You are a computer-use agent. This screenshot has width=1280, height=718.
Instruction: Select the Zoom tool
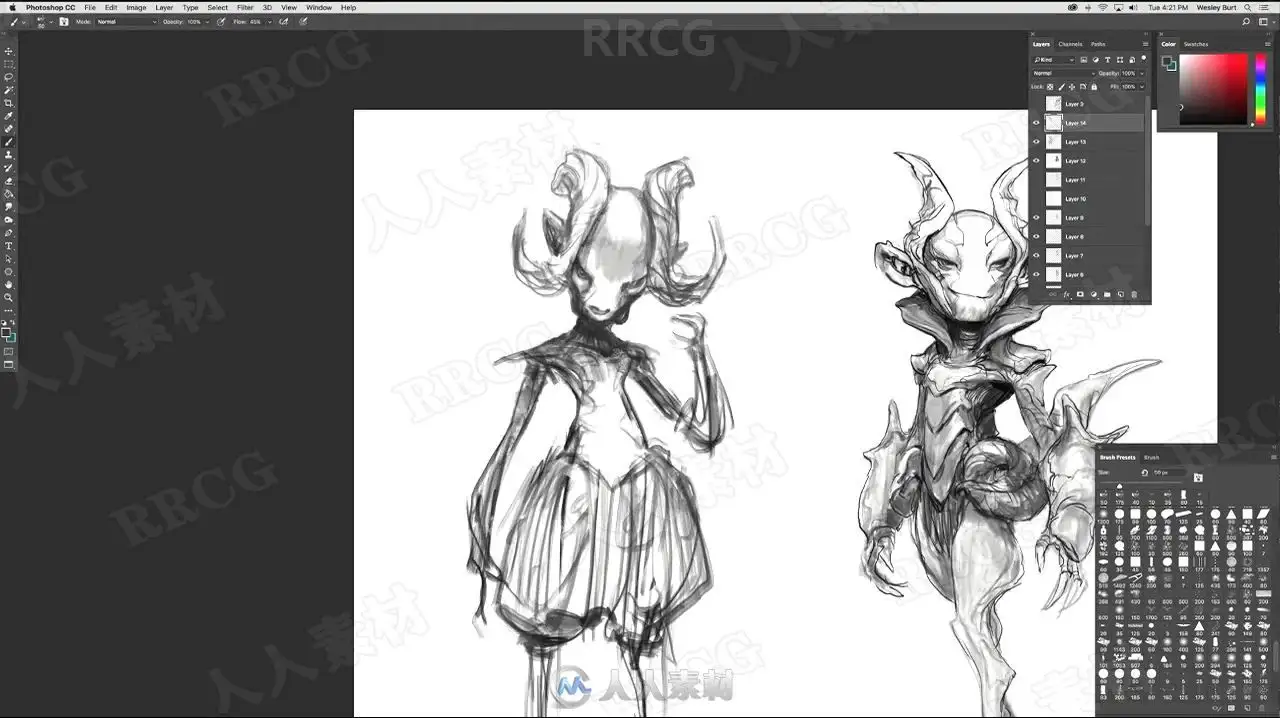click(x=9, y=298)
